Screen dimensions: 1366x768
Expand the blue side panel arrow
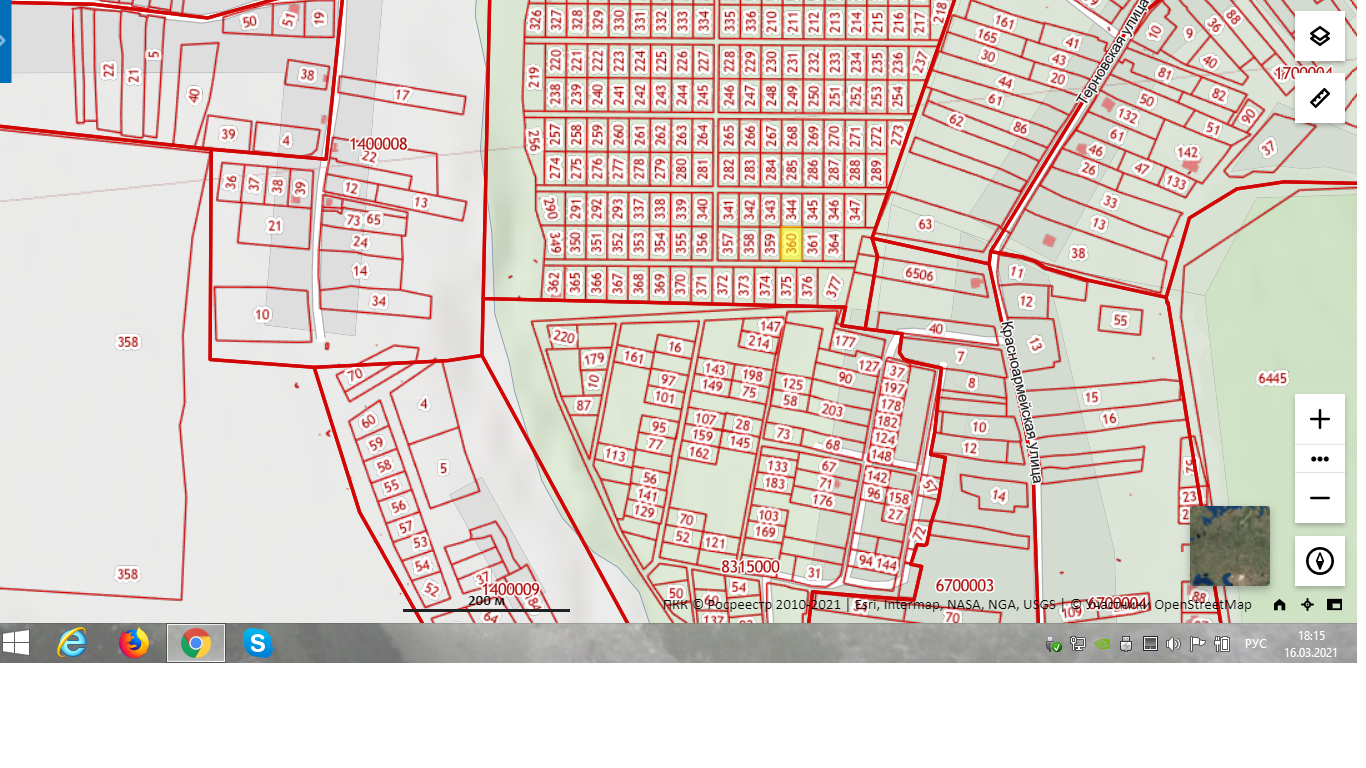(x=5, y=41)
